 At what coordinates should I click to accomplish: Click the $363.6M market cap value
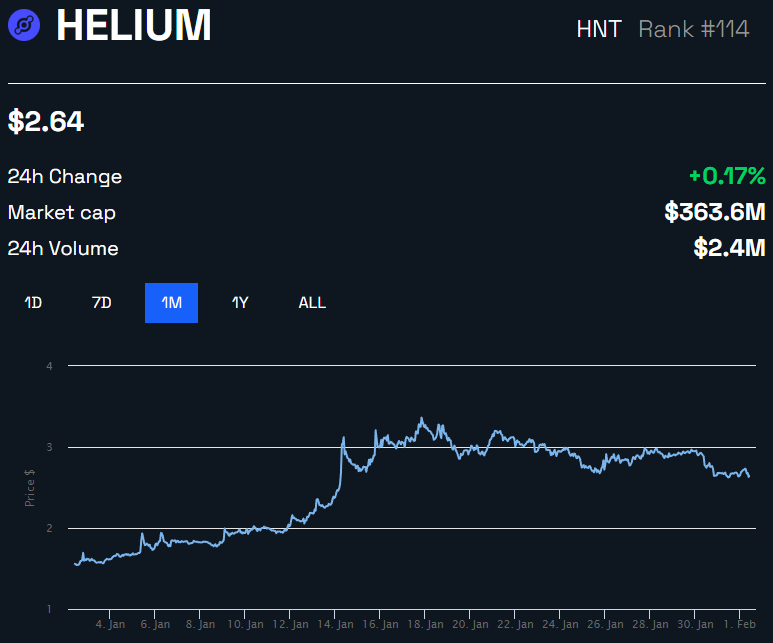[x=715, y=212]
